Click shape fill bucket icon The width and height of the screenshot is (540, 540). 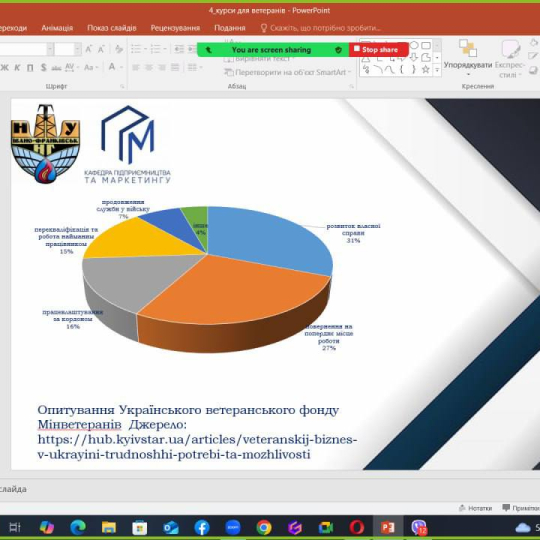coord(533,43)
